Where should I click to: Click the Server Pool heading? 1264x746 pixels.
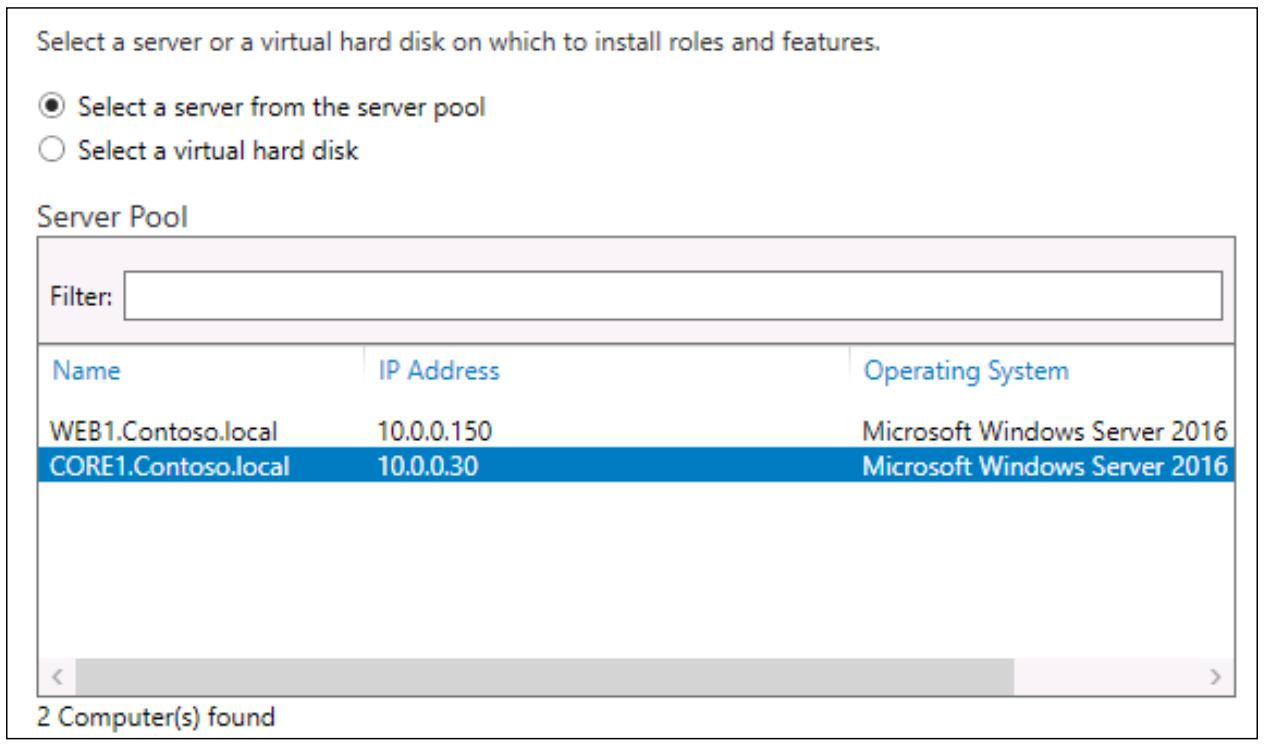pyautogui.click(x=112, y=217)
